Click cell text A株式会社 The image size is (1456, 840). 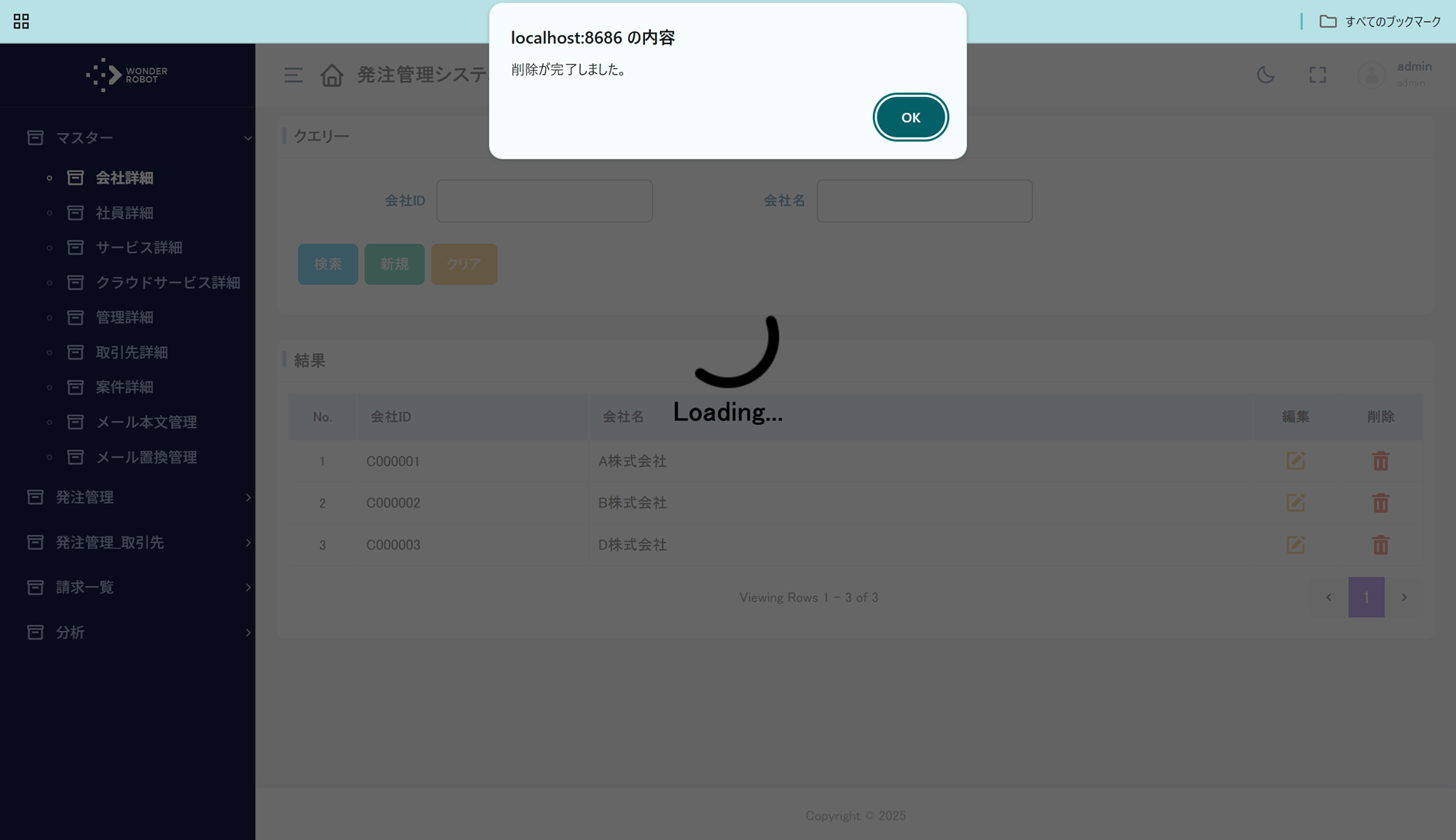tap(632, 461)
